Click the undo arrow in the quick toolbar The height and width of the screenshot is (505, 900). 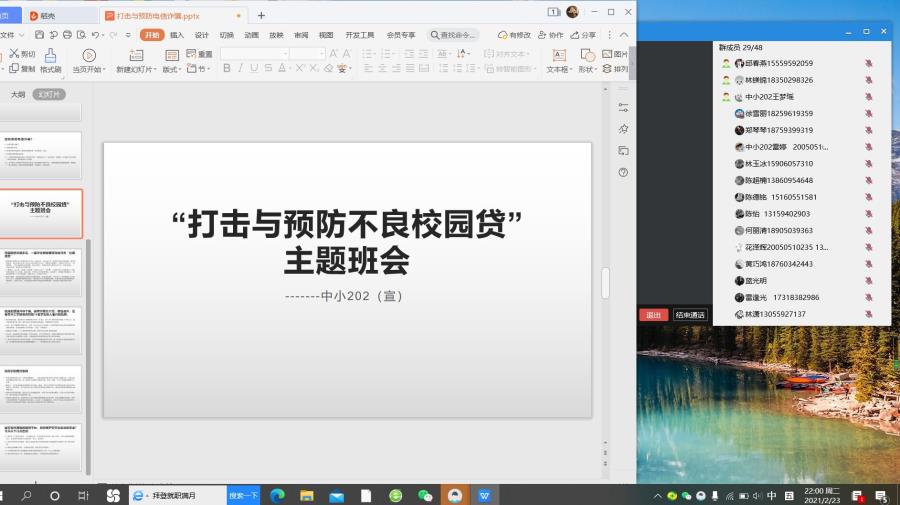(92, 35)
